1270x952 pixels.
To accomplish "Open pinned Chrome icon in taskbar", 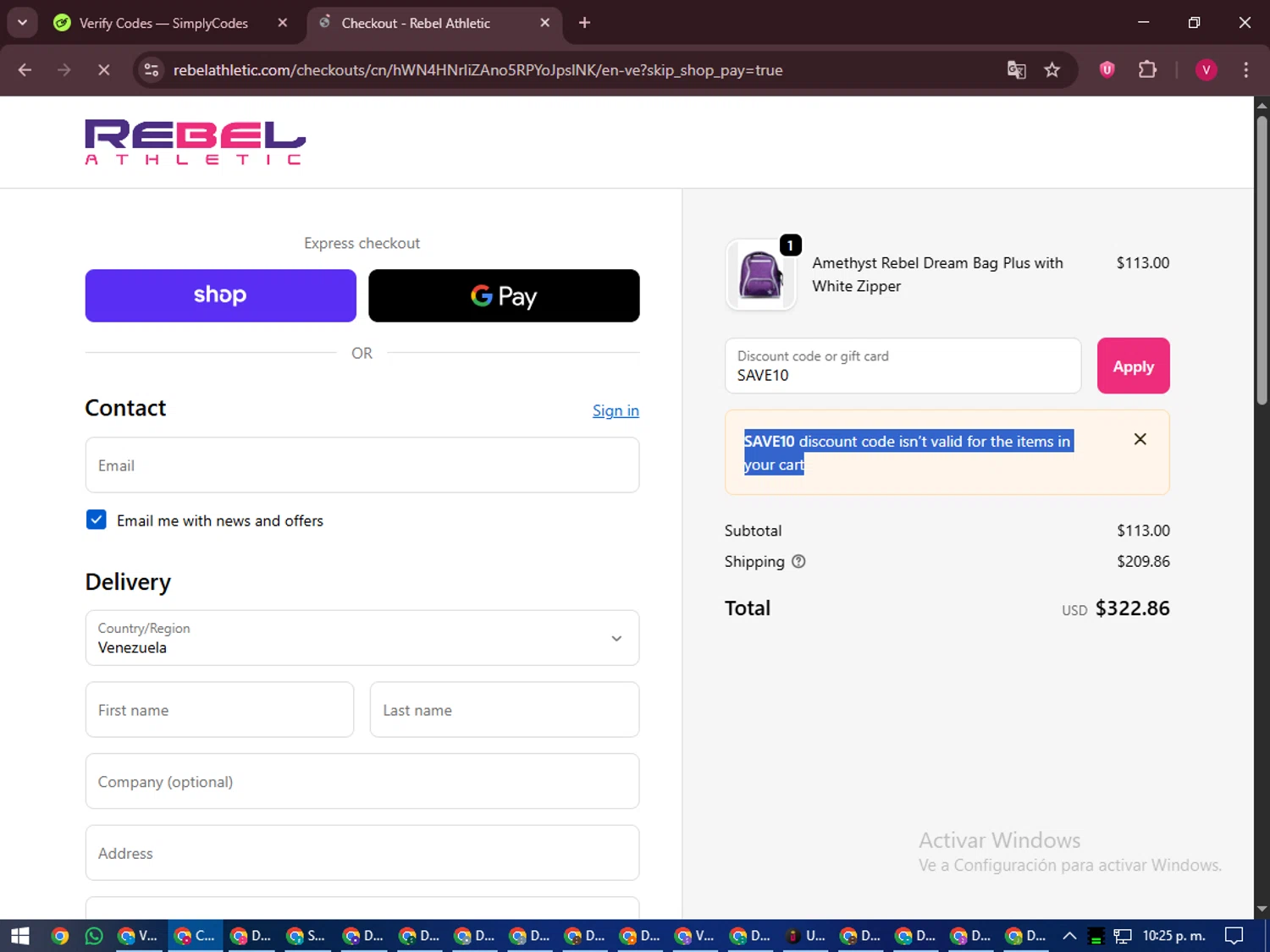I will click(59, 936).
